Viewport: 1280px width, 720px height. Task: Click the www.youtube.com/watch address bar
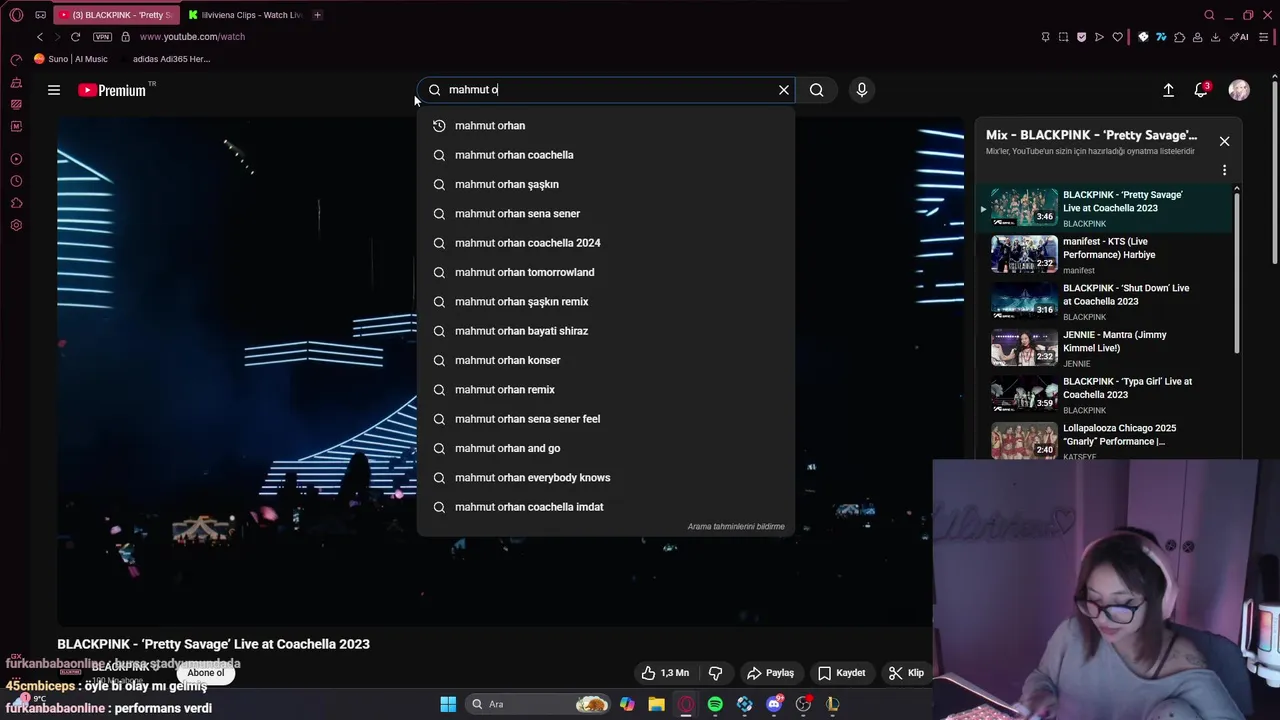click(192, 37)
